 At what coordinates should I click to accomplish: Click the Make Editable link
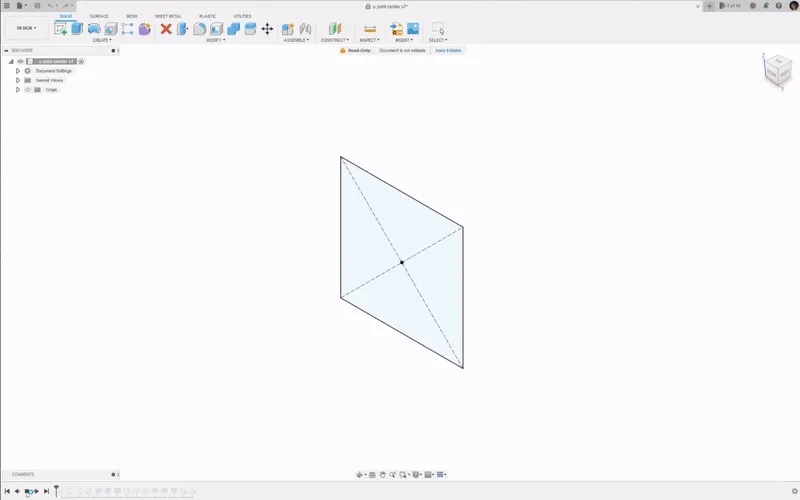click(448, 51)
